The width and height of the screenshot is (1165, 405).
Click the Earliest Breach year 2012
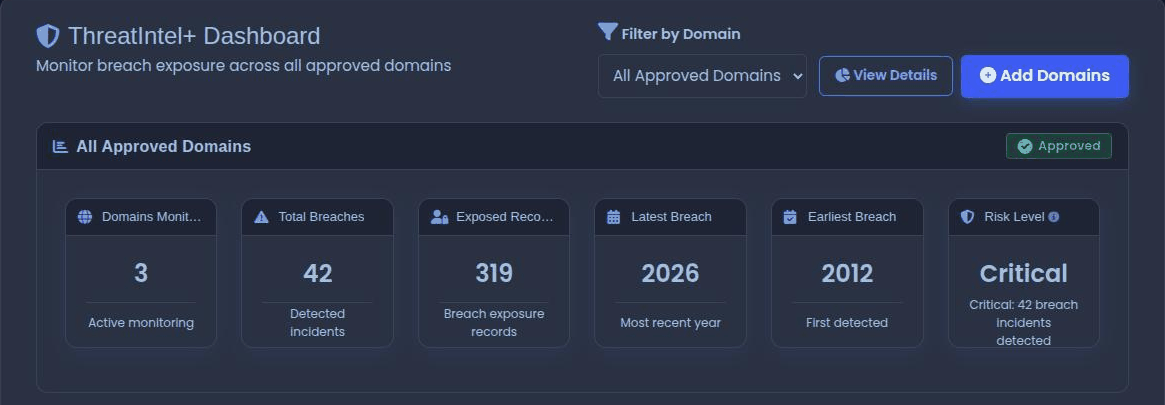tap(847, 273)
